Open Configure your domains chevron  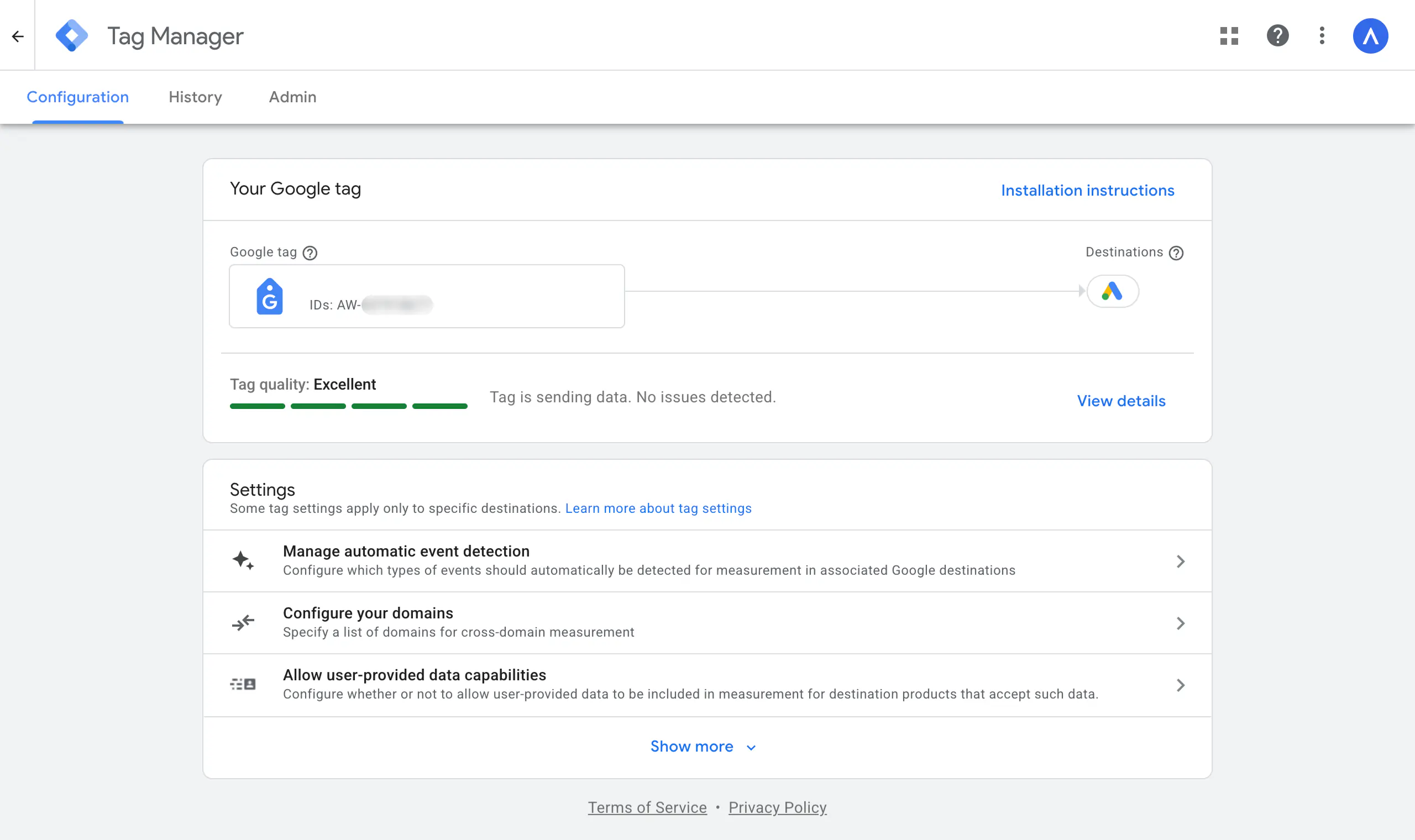pos(1180,623)
